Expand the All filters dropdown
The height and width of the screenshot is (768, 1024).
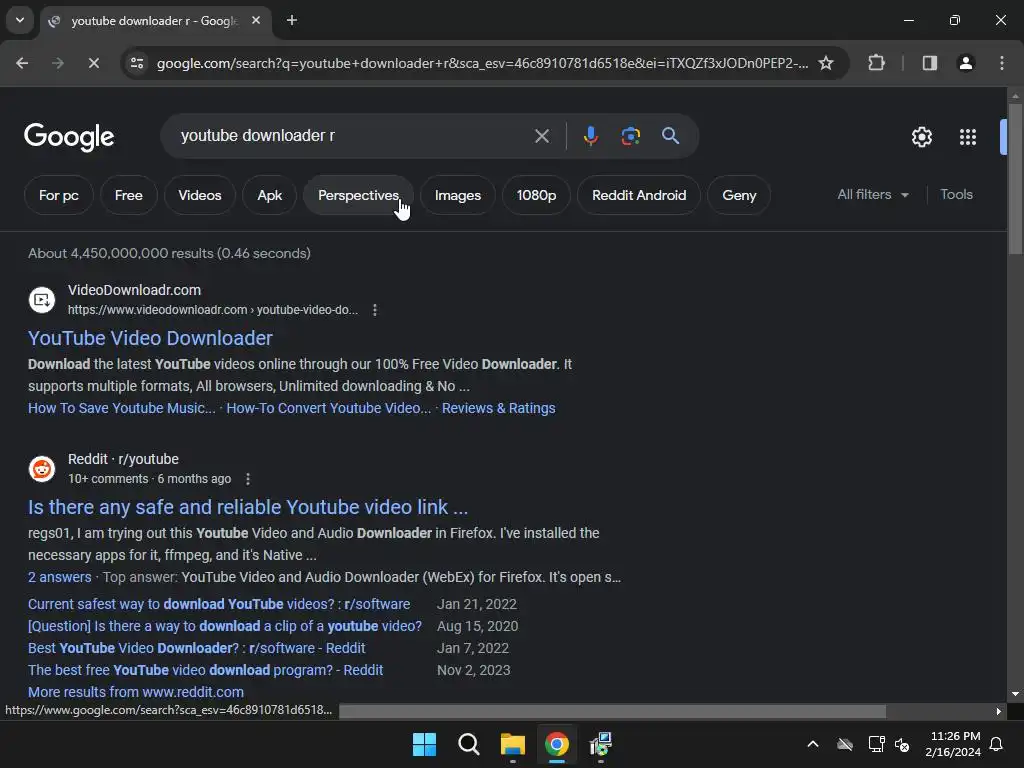click(x=873, y=195)
